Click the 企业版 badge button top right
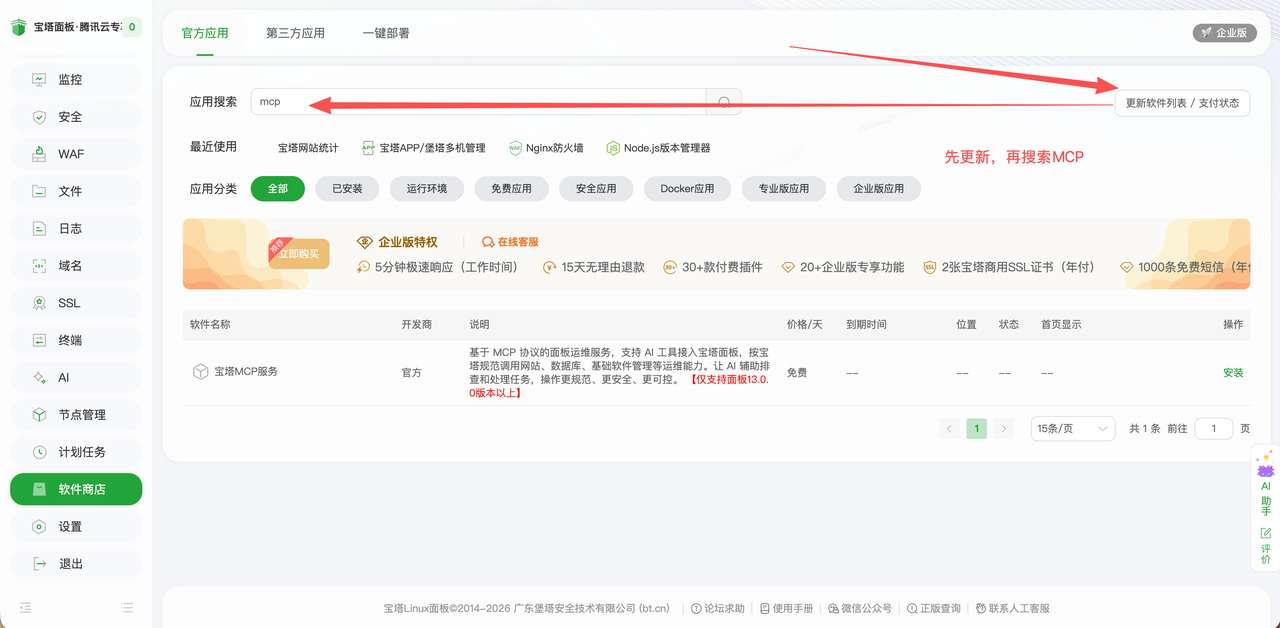Screen dimensions: 1280x628 pyautogui.click(x=1224, y=33)
